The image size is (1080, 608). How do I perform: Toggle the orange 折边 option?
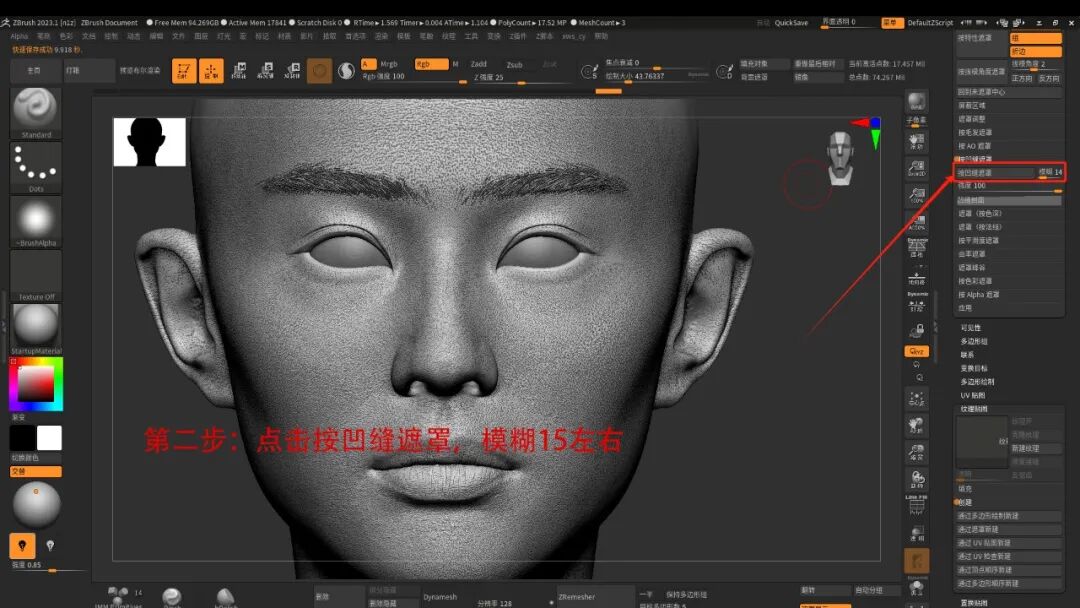pos(1036,52)
